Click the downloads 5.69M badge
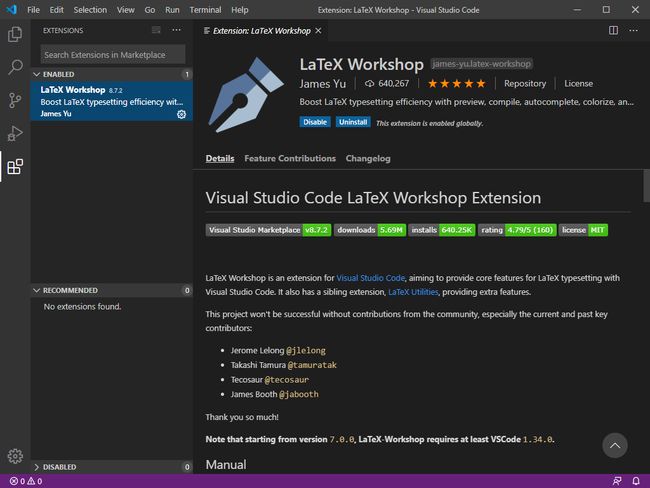Viewport: 650px width, 488px height. point(370,230)
